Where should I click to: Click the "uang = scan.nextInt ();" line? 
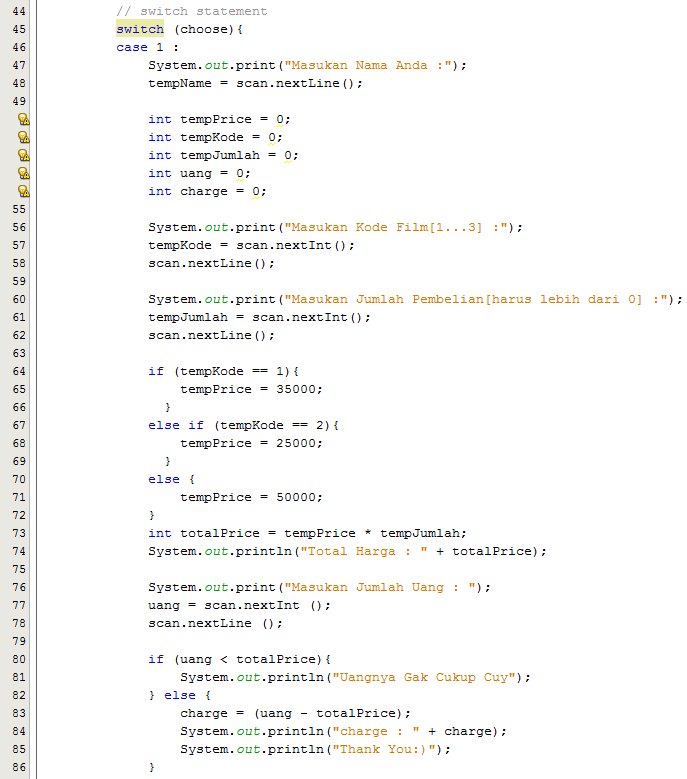239,605
